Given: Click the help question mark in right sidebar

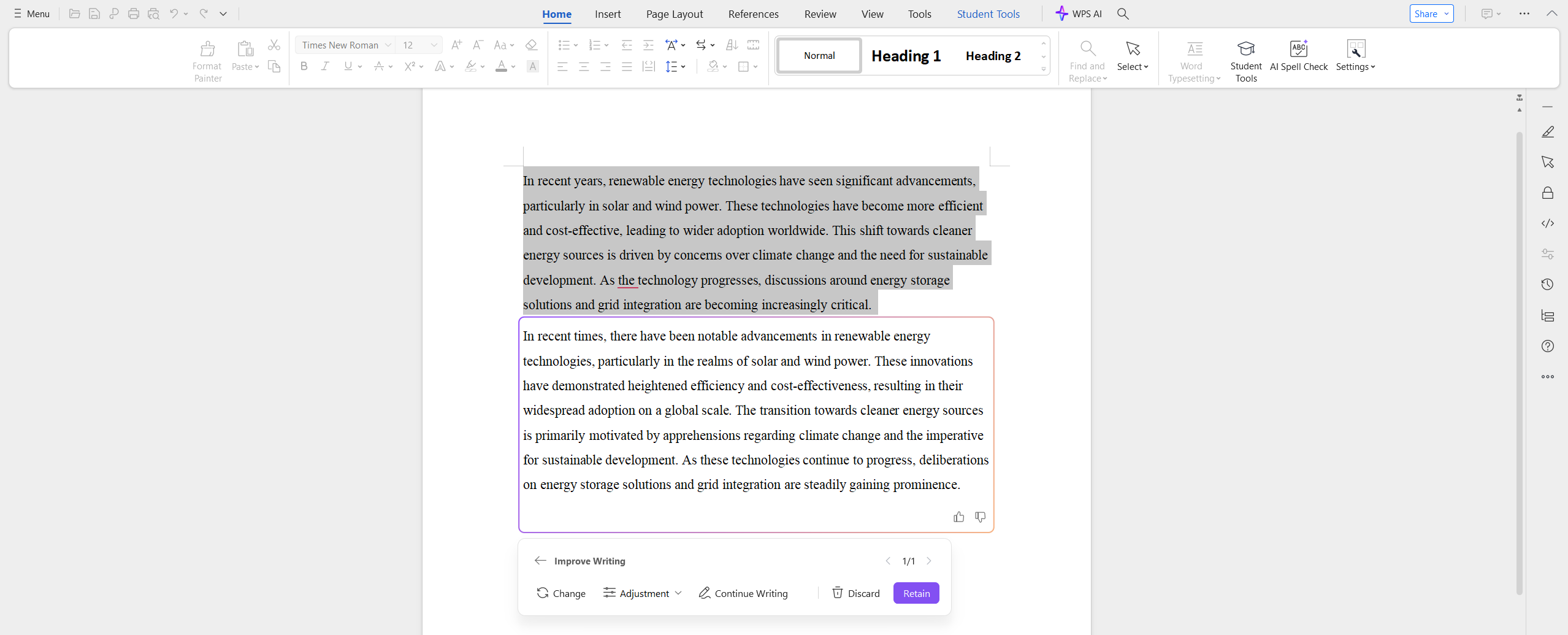Looking at the screenshot, I should click(x=1548, y=346).
